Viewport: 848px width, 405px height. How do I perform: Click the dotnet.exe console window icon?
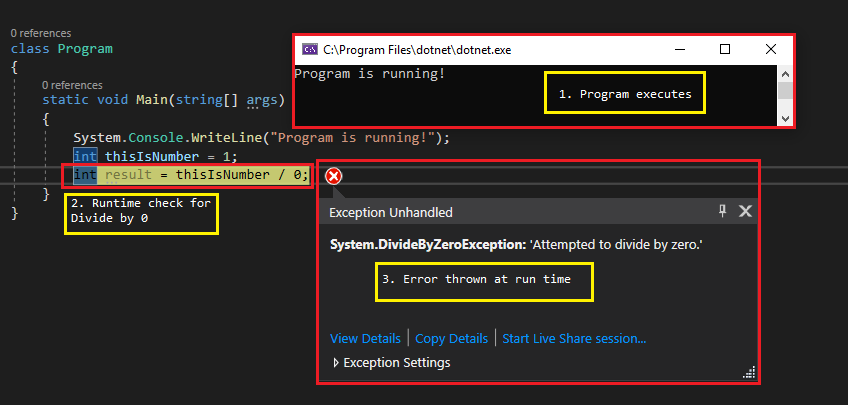tap(310, 50)
